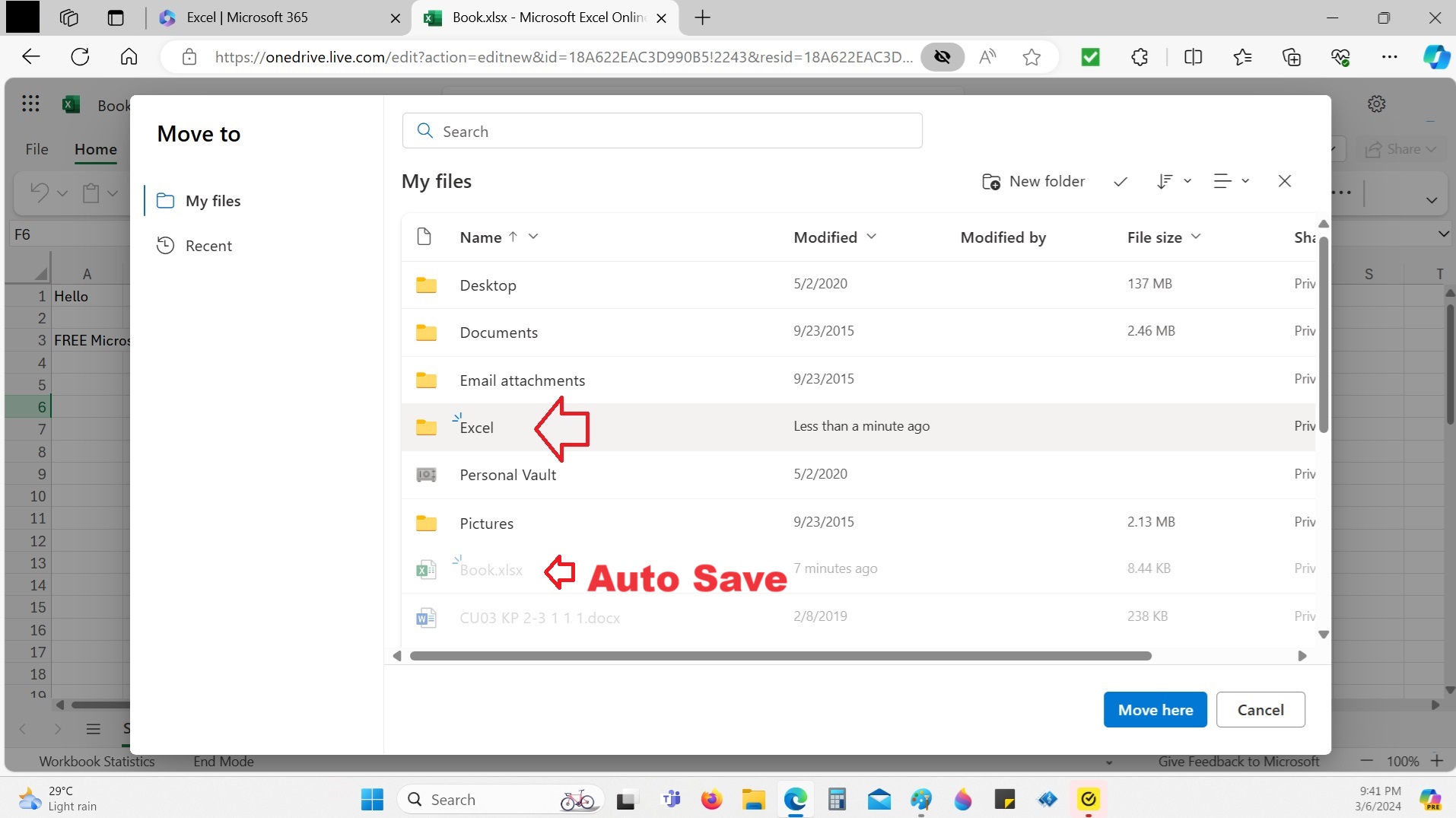Image resolution: width=1456 pixels, height=818 pixels.
Task: Expand the Modified column filter chevron
Action: pyautogui.click(x=871, y=237)
